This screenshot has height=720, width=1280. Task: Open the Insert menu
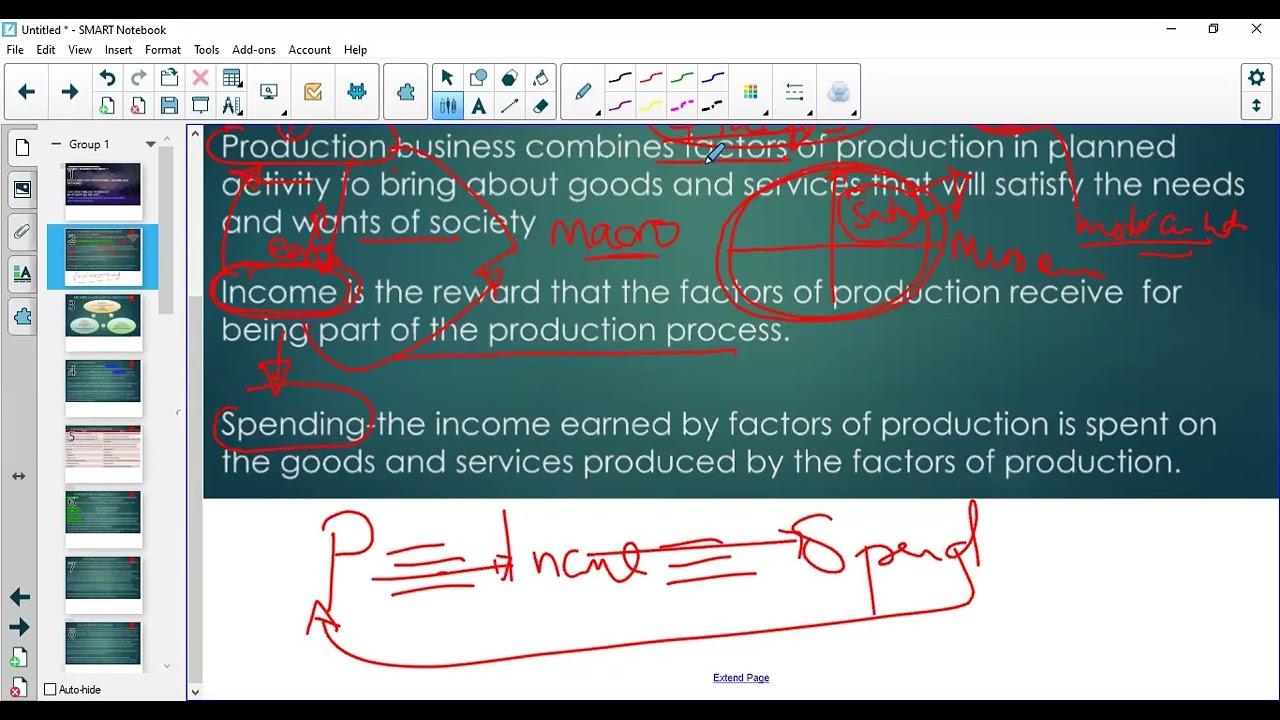[x=118, y=50]
